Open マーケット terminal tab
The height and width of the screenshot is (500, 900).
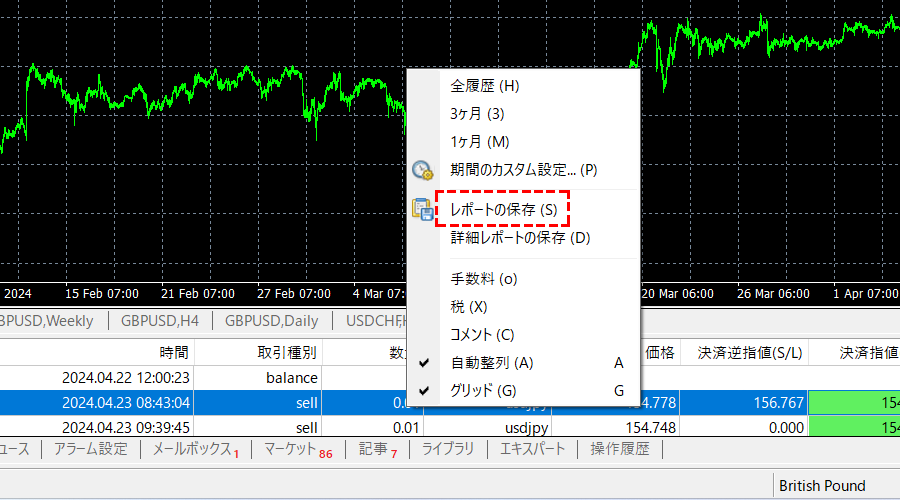pos(298,449)
